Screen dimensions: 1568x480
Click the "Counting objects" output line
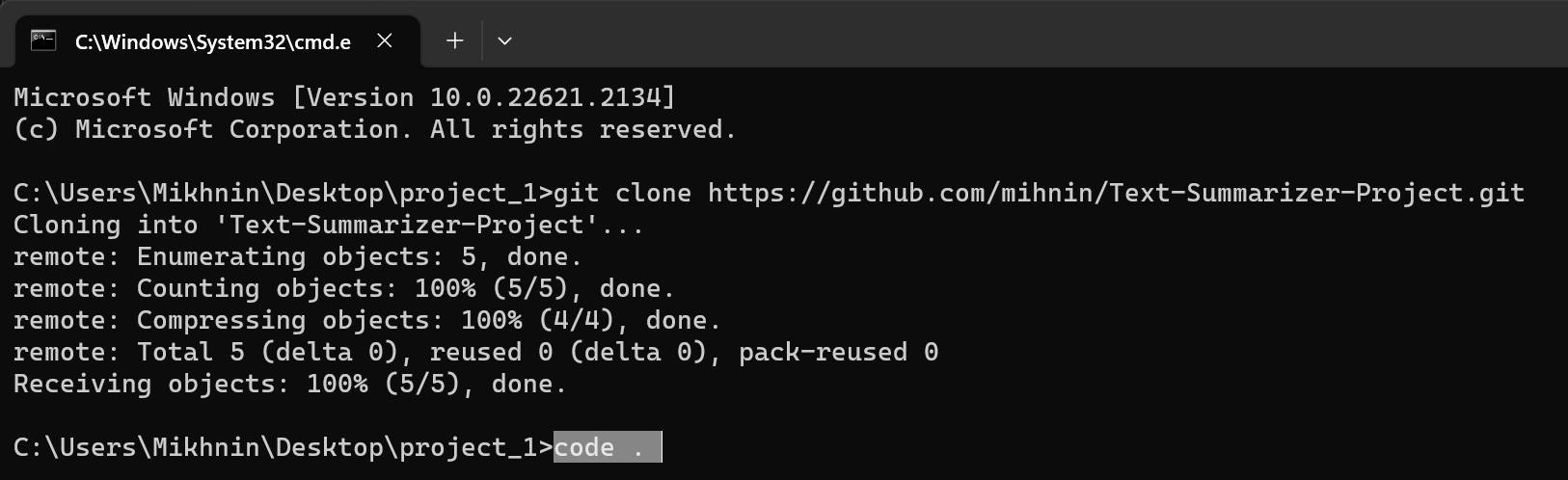click(343, 288)
